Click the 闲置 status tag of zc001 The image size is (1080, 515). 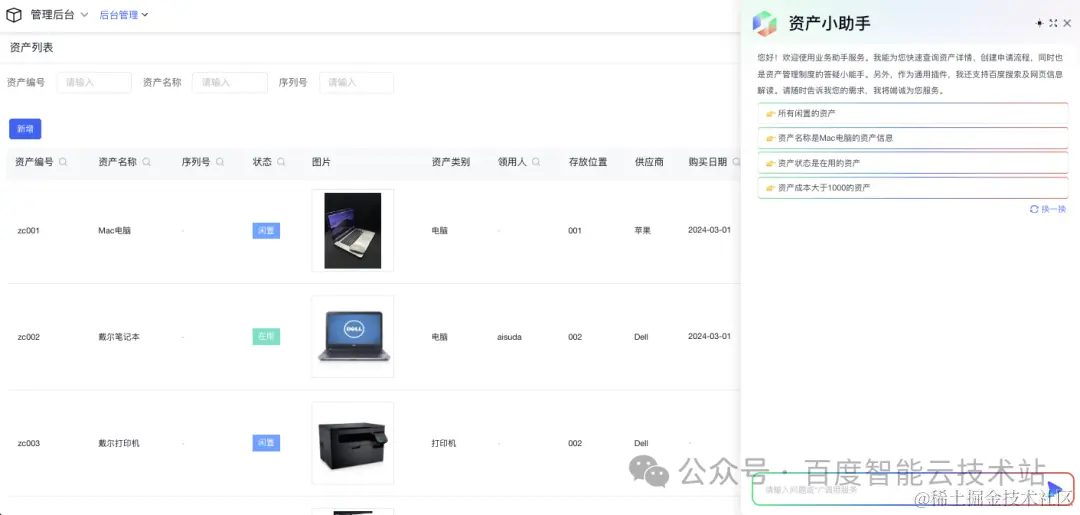266,231
